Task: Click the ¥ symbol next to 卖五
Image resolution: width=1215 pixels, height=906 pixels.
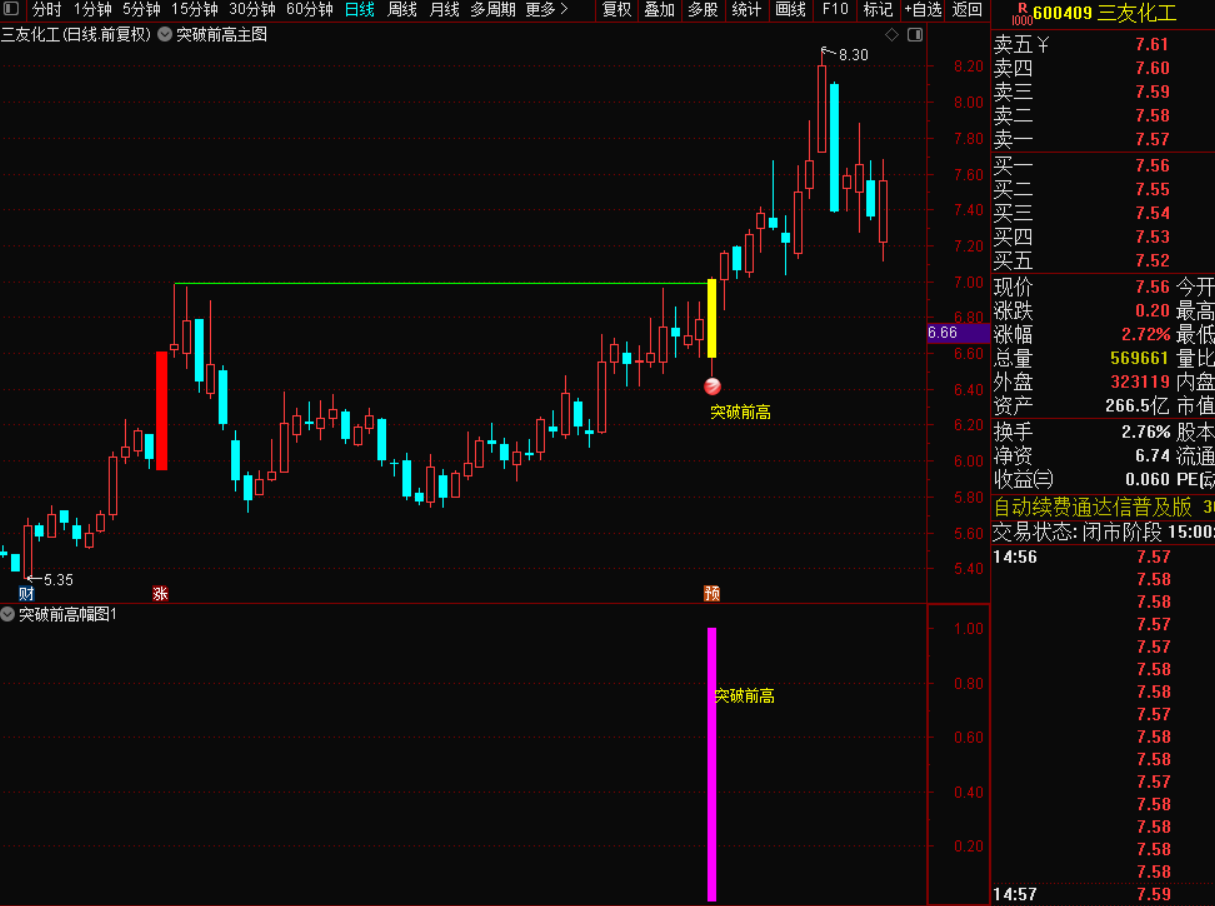Action: coord(1043,45)
